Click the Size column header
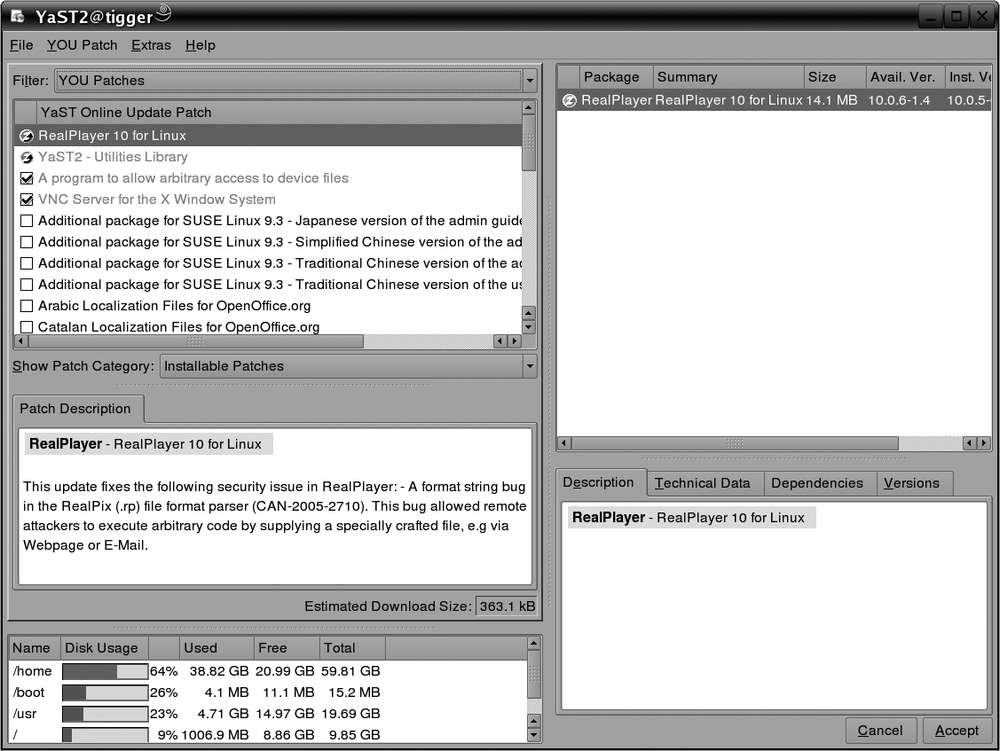 pos(824,77)
